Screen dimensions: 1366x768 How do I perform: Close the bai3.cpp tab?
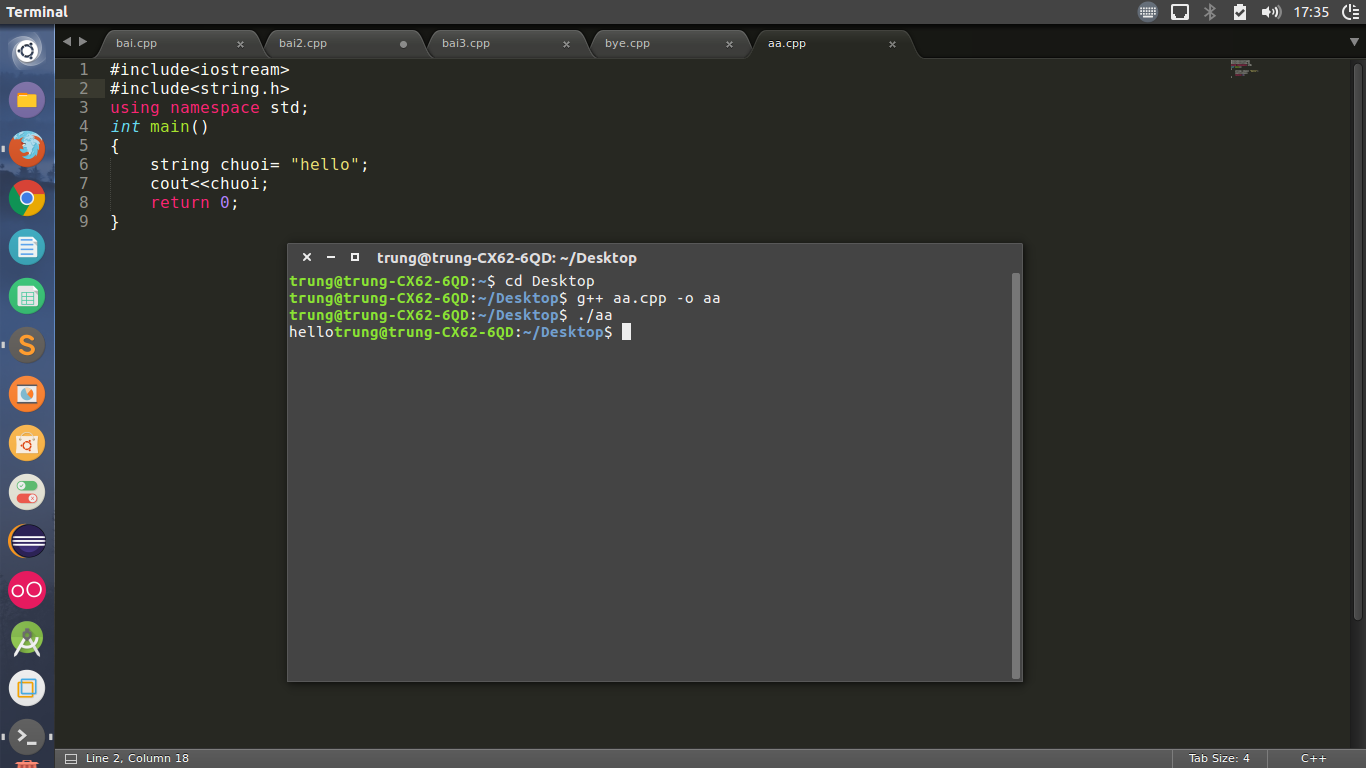(566, 44)
